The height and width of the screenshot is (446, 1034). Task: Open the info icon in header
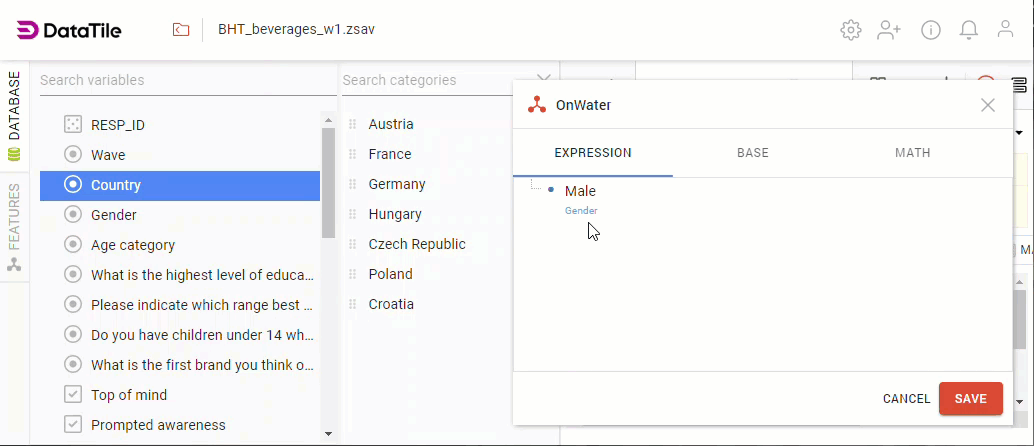pyautogui.click(x=931, y=30)
